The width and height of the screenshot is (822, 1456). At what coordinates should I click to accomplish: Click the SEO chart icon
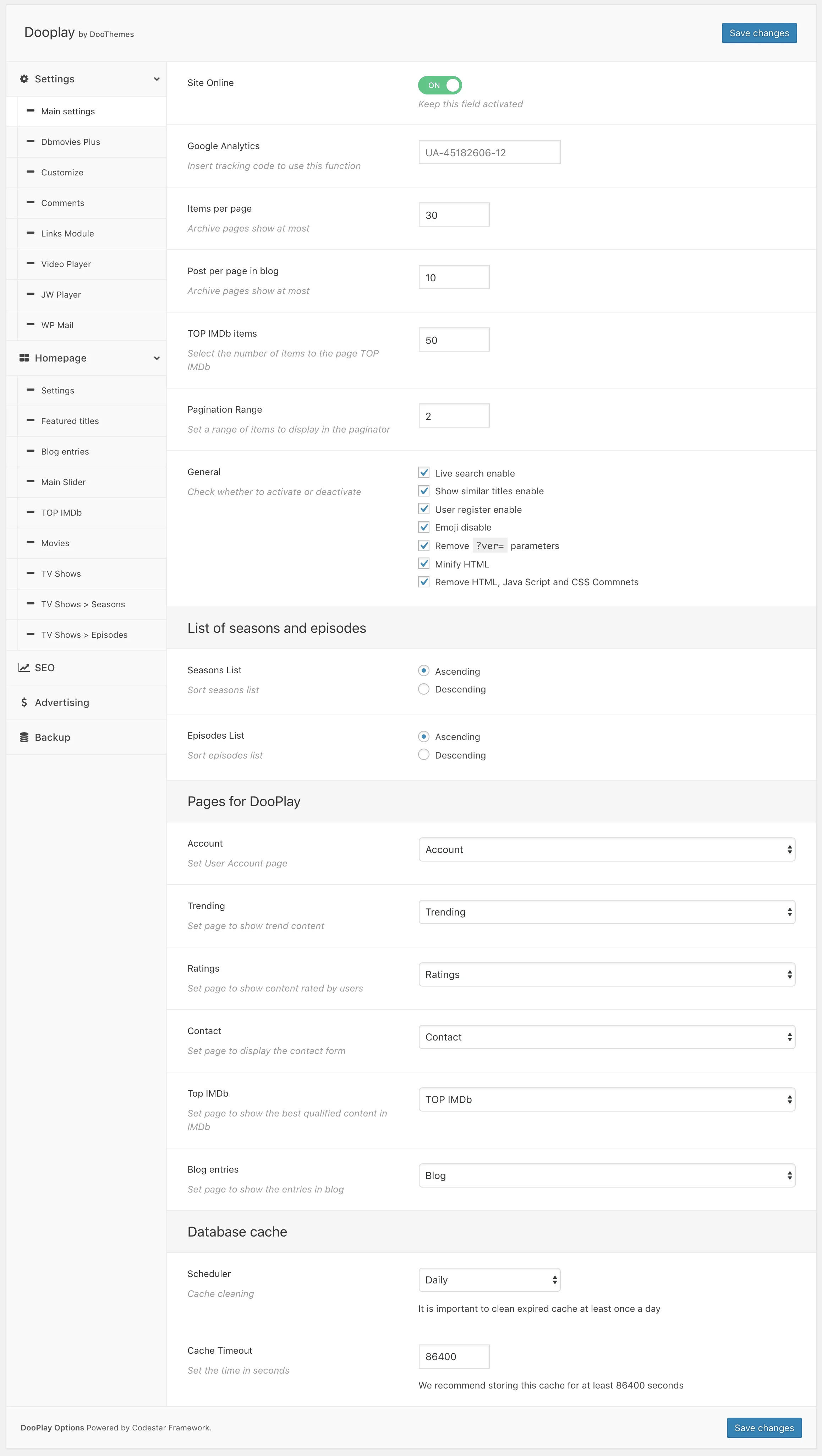tap(24, 668)
